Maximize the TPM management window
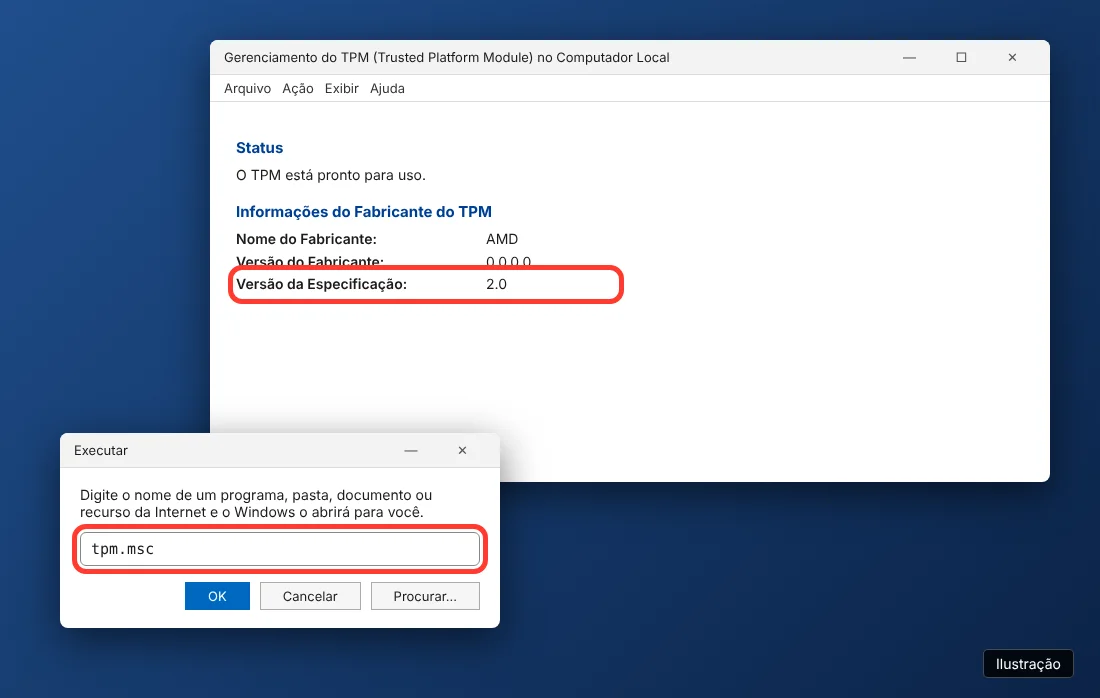Image resolution: width=1100 pixels, height=698 pixels. 961,58
